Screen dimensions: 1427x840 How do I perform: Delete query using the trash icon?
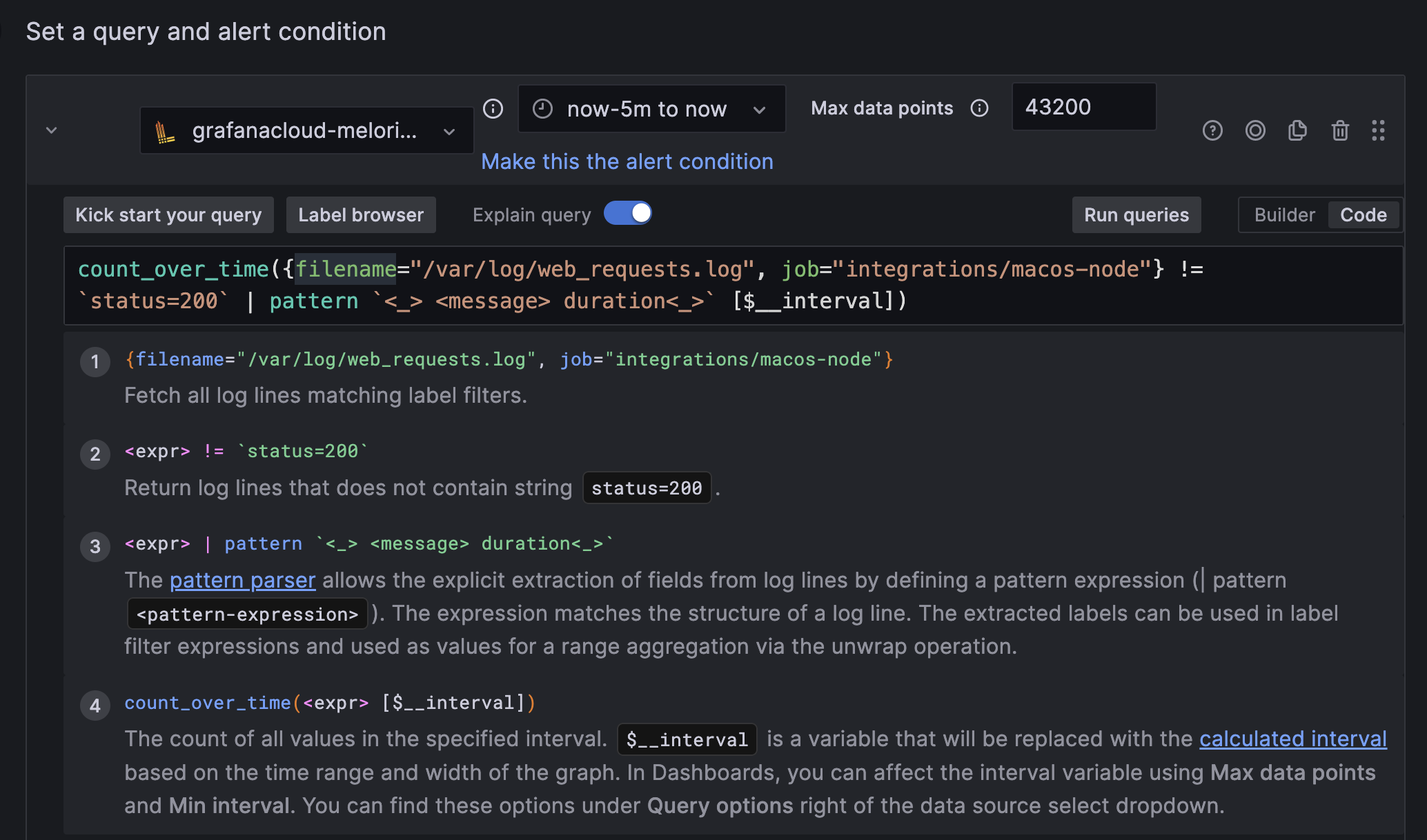point(1340,130)
